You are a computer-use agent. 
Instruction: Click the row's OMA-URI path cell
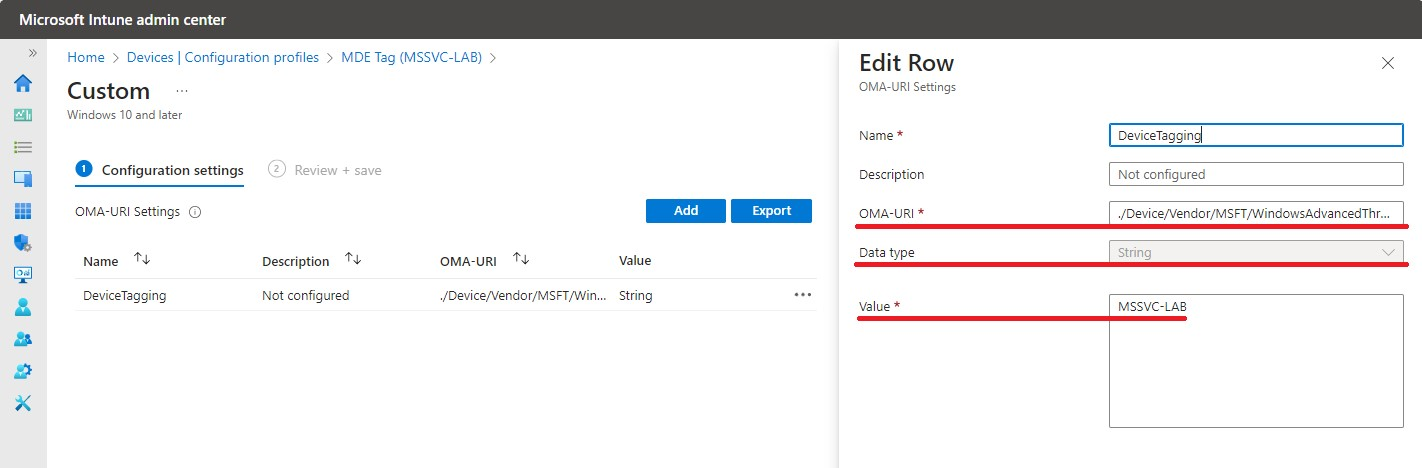click(523, 295)
